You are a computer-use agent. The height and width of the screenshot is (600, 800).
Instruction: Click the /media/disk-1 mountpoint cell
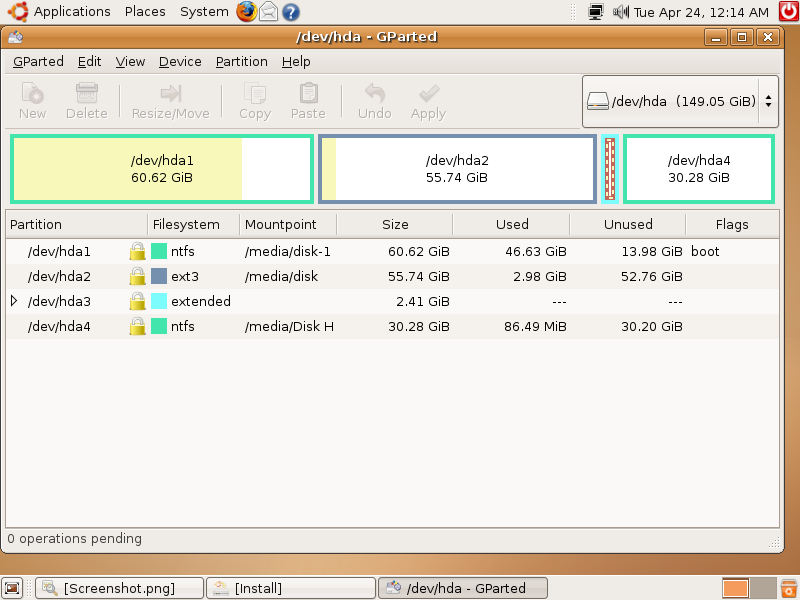[288, 251]
